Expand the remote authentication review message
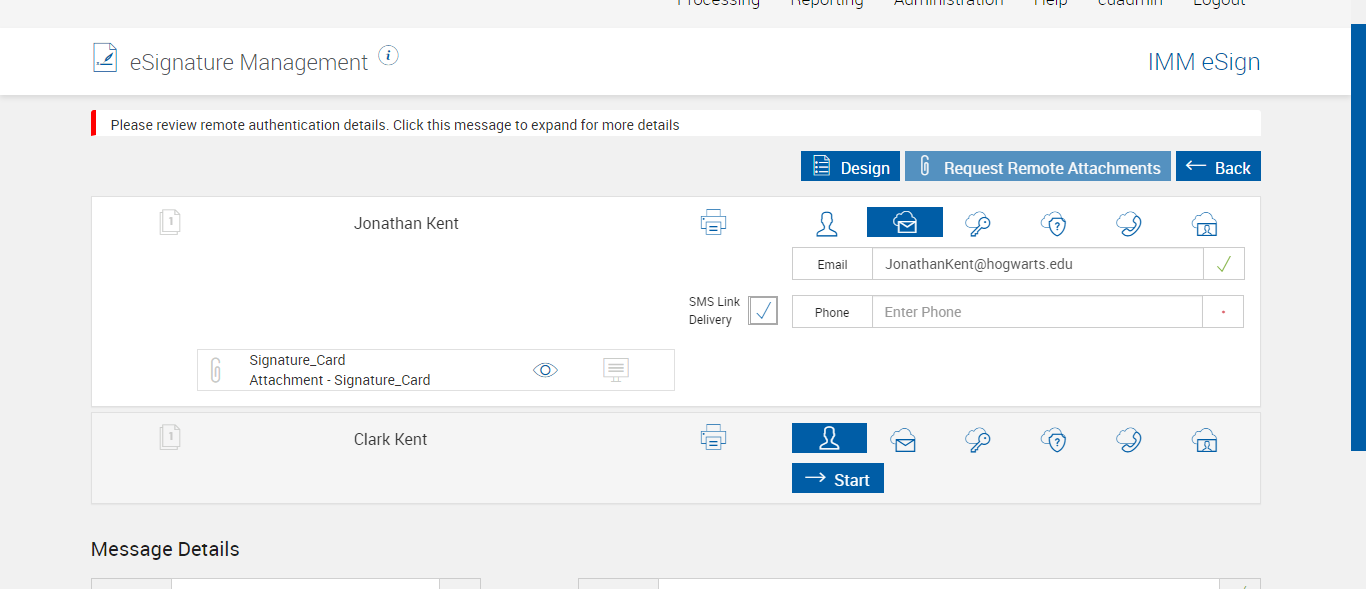The image size is (1366, 589). tap(395, 125)
